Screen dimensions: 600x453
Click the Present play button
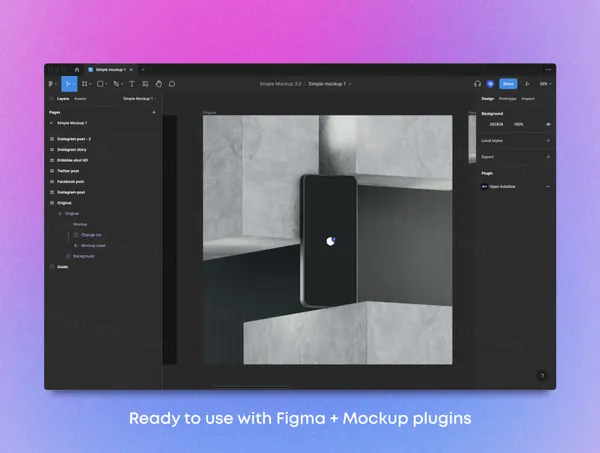[527, 84]
